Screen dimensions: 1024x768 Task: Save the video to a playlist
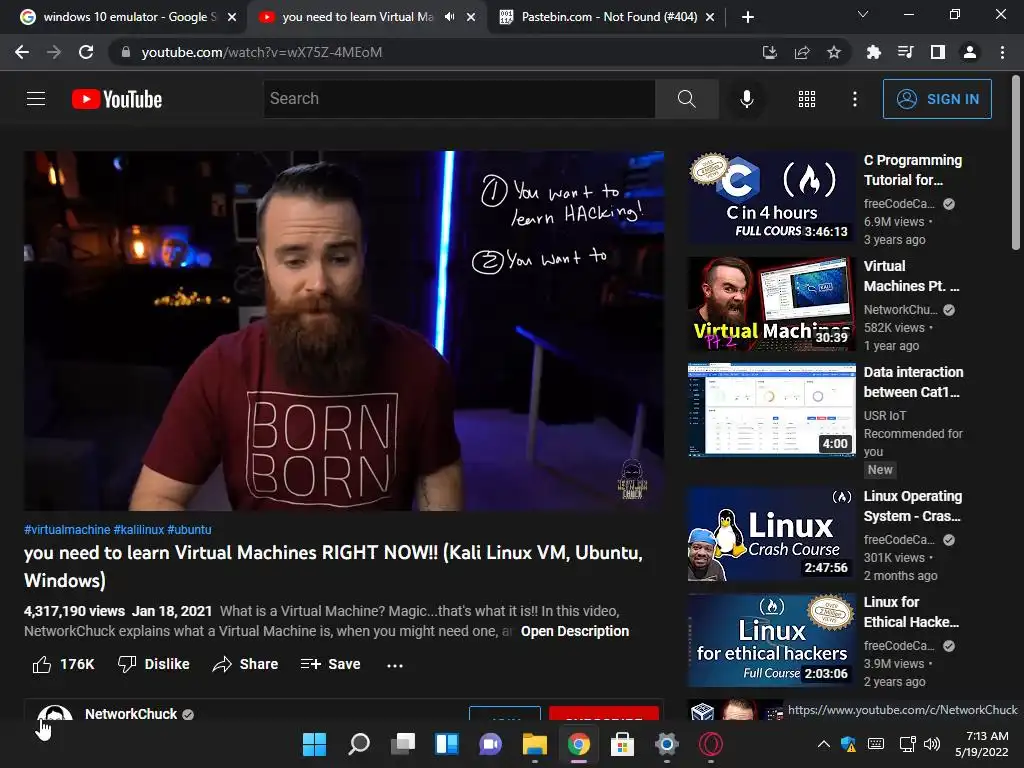330,664
